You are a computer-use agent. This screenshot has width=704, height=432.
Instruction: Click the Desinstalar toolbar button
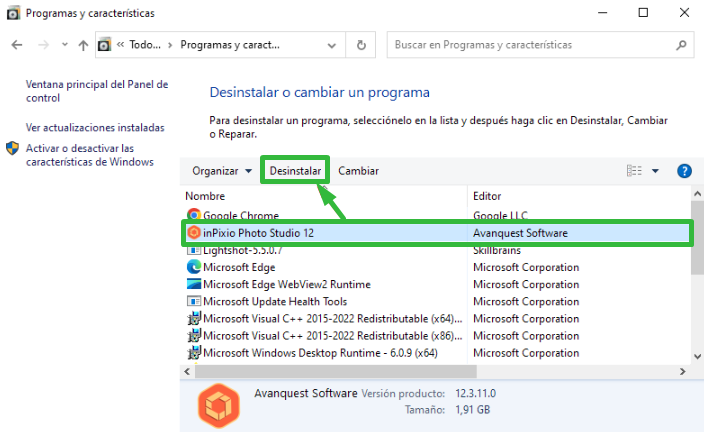click(x=295, y=171)
